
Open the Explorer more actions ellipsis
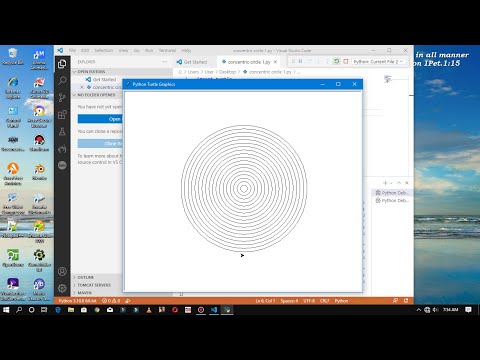tap(165, 62)
